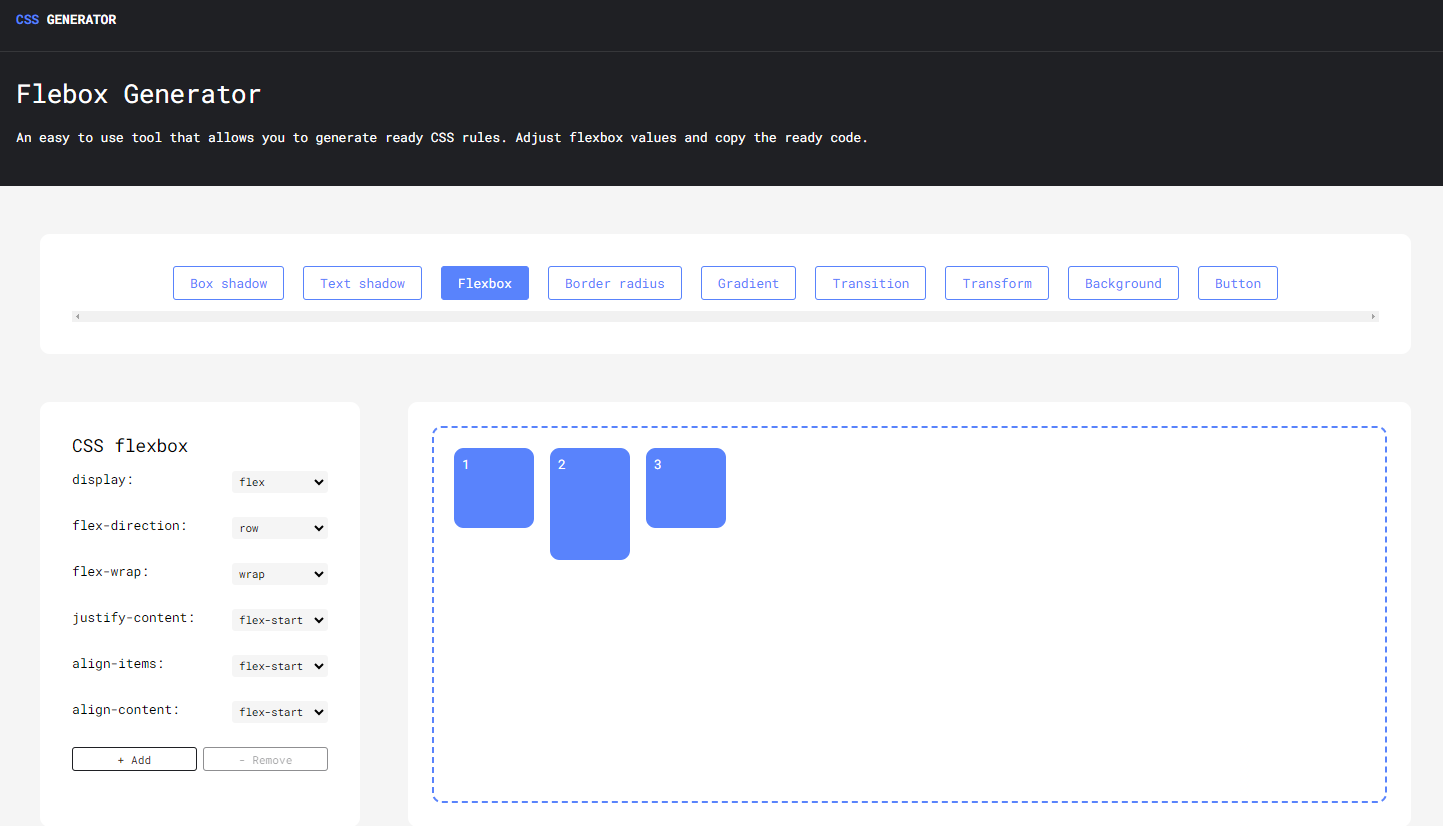Open the align-content dropdown
The image size is (1443, 826).
click(x=280, y=712)
